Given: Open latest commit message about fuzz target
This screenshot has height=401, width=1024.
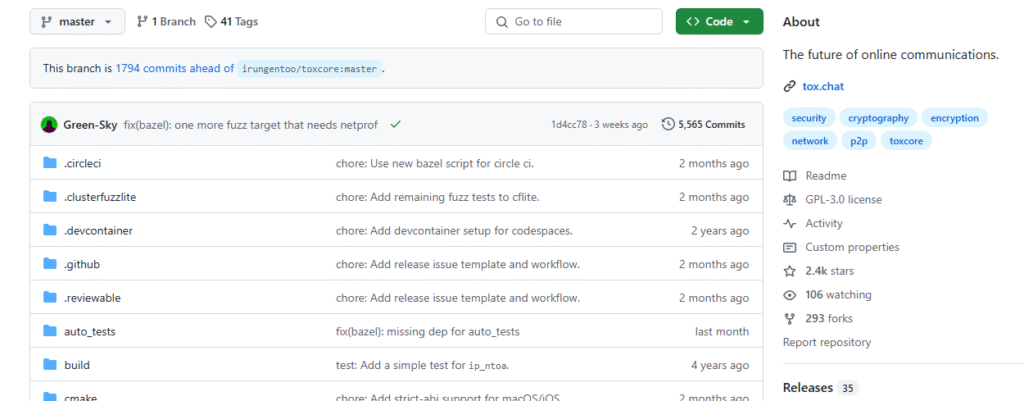Looking at the screenshot, I should point(251,124).
